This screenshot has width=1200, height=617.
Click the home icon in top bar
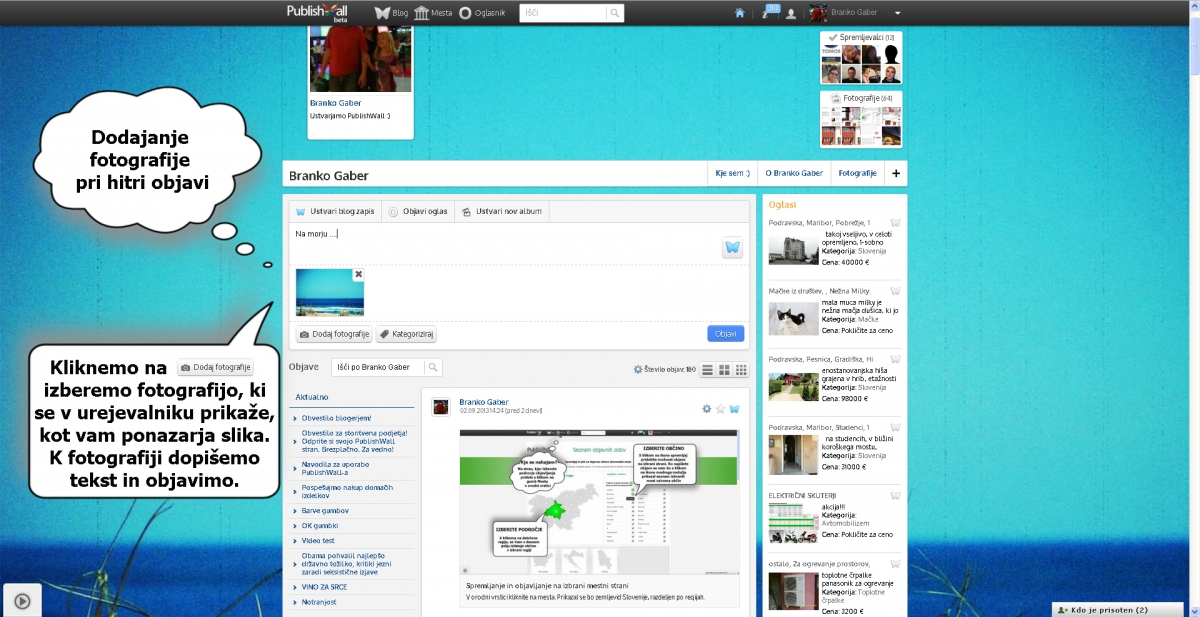click(740, 13)
